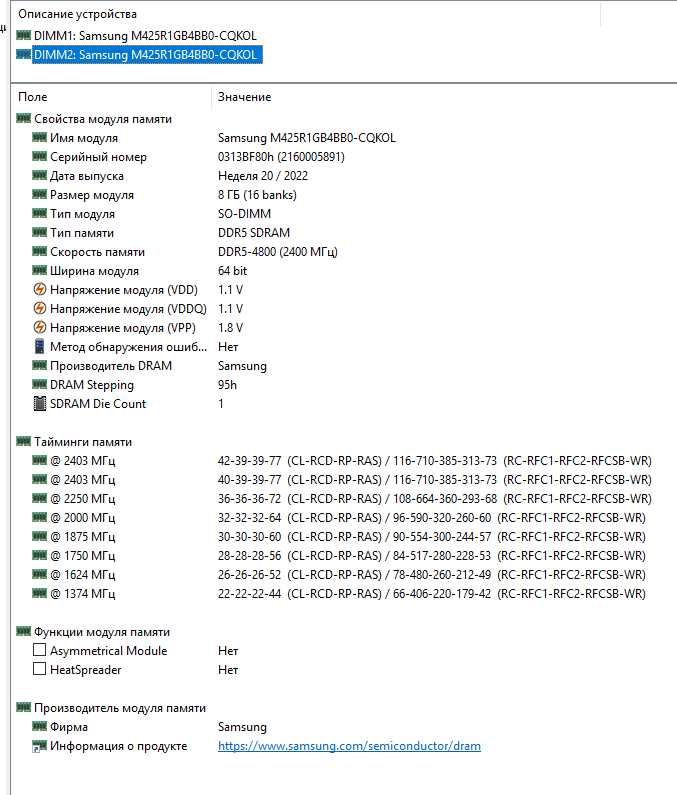Click the icon next to Серийный номер
The width and height of the screenshot is (677, 795).
point(39,156)
